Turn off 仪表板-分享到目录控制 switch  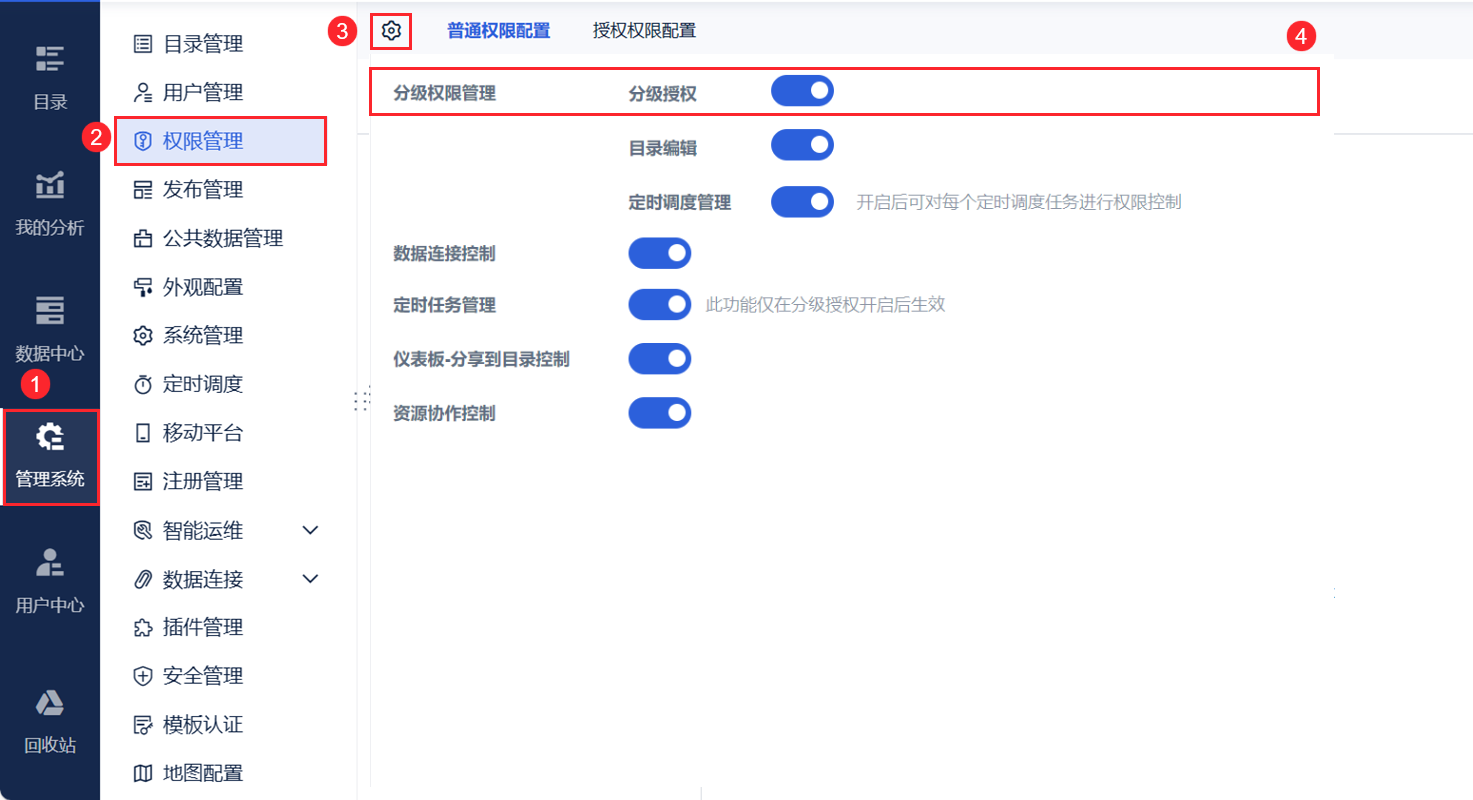pos(659,358)
